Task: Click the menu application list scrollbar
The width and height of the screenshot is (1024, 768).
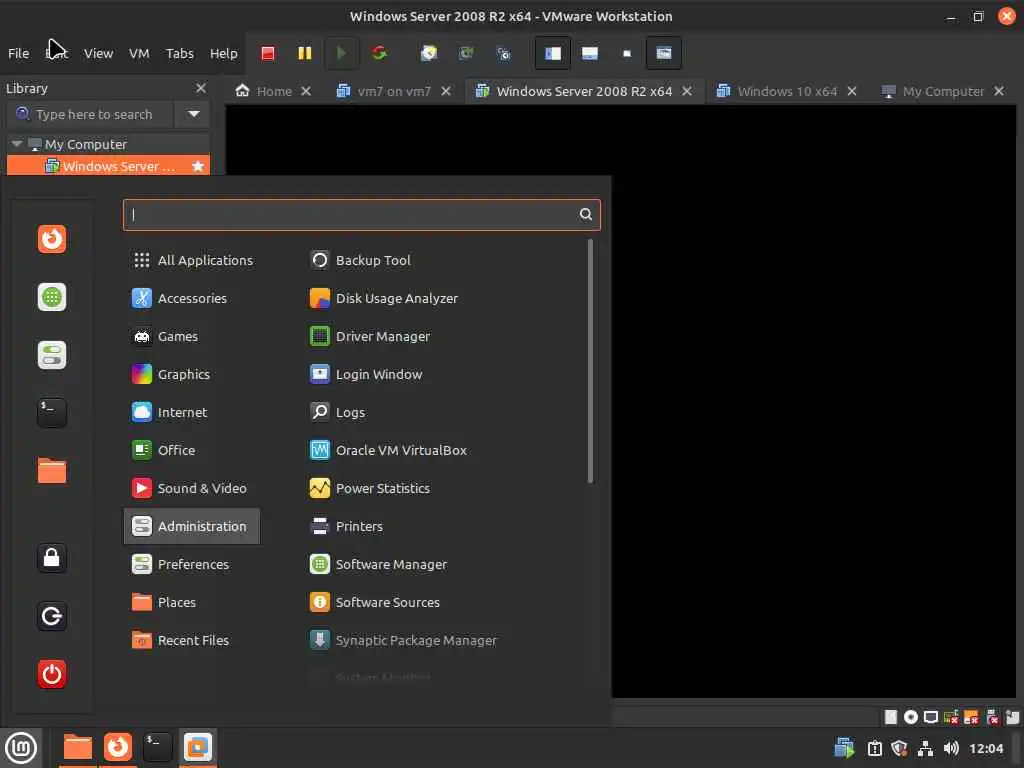Action: (590, 361)
